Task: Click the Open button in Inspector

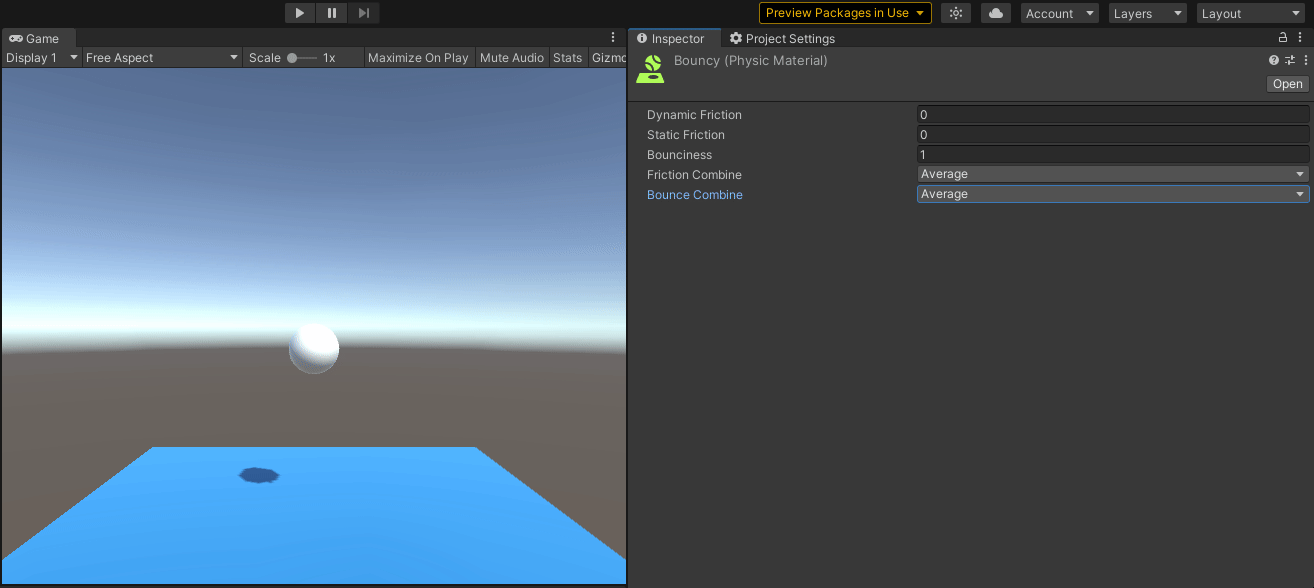Action: (1287, 84)
